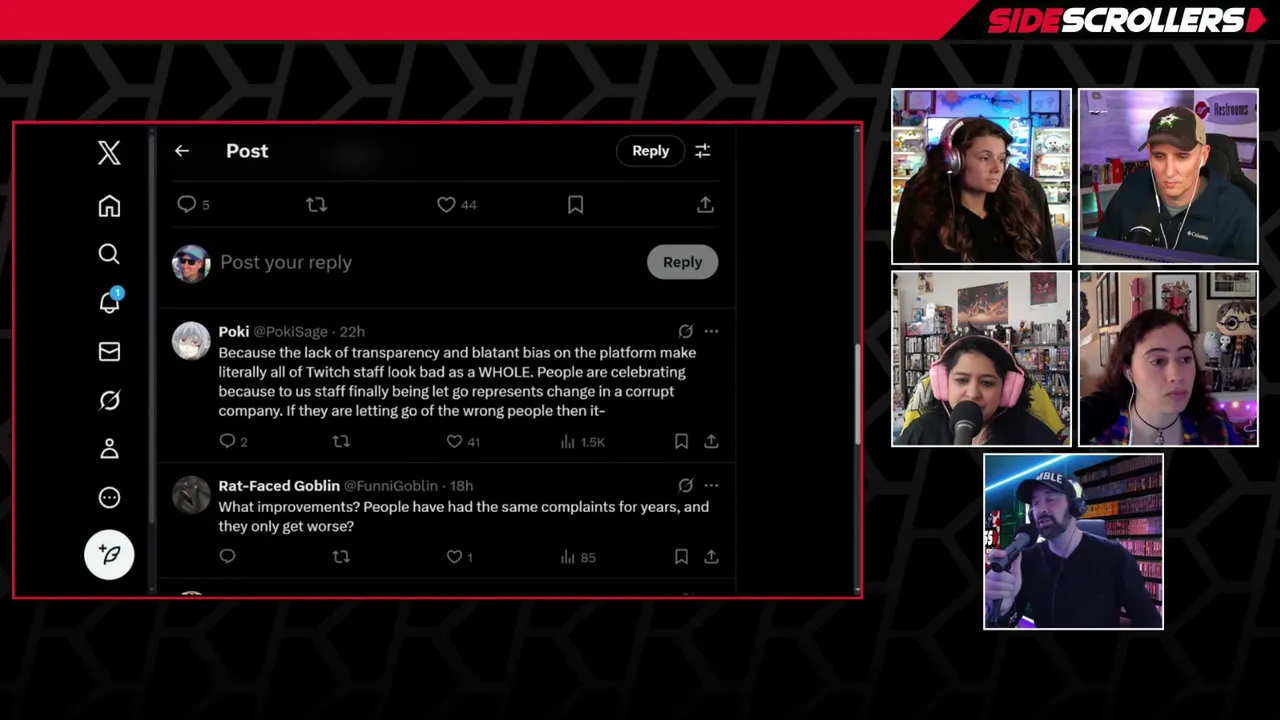The height and width of the screenshot is (720, 1280).
Task: Like Poki's post with 41 likes
Action: coord(463,441)
